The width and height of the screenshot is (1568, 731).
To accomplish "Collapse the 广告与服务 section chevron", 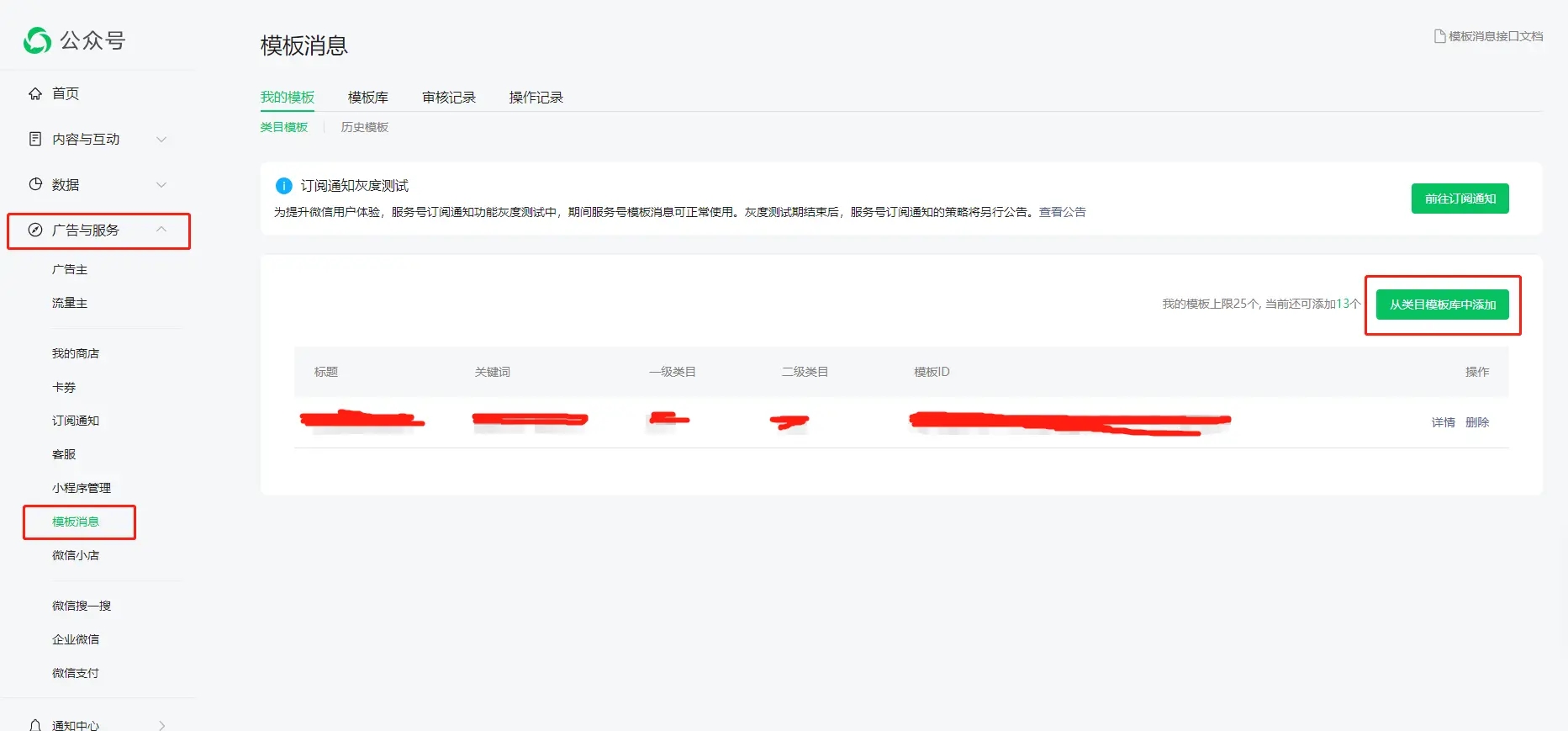I will pyautogui.click(x=161, y=230).
